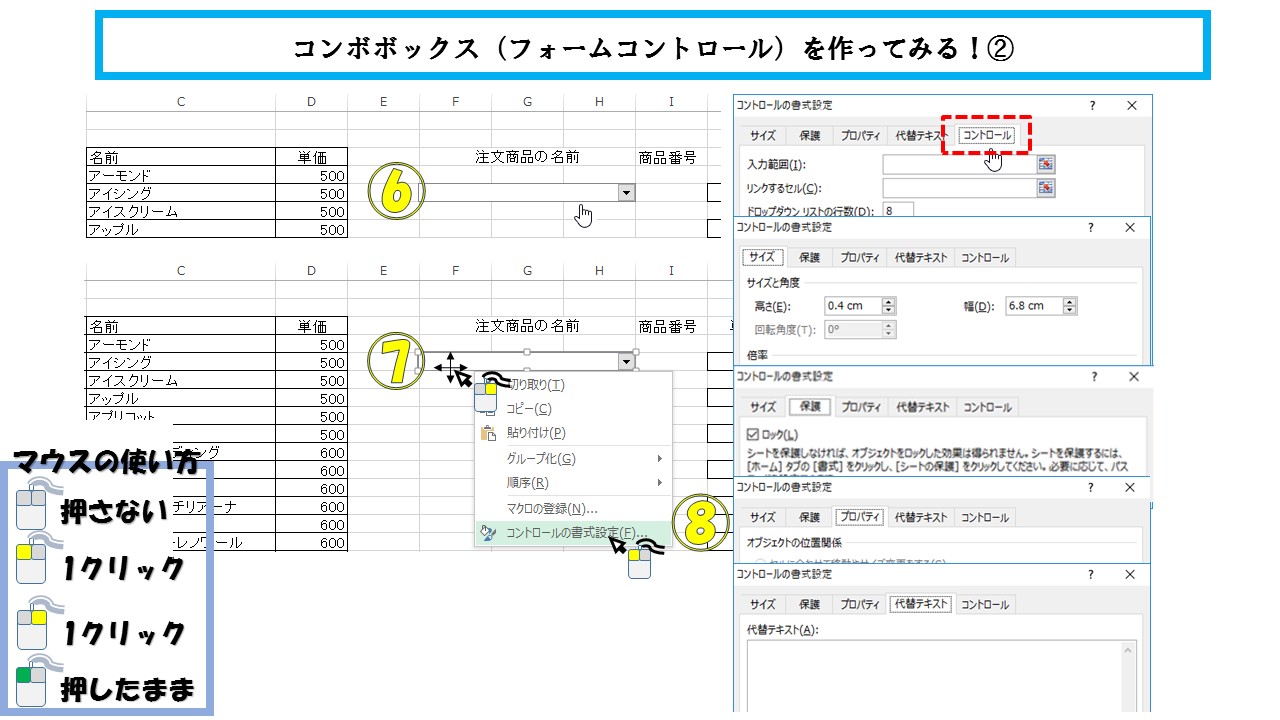Select highlighted コントロール tab in 入力範囲 dialog
The height and width of the screenshot is (720, 1280).
point(986,136)
